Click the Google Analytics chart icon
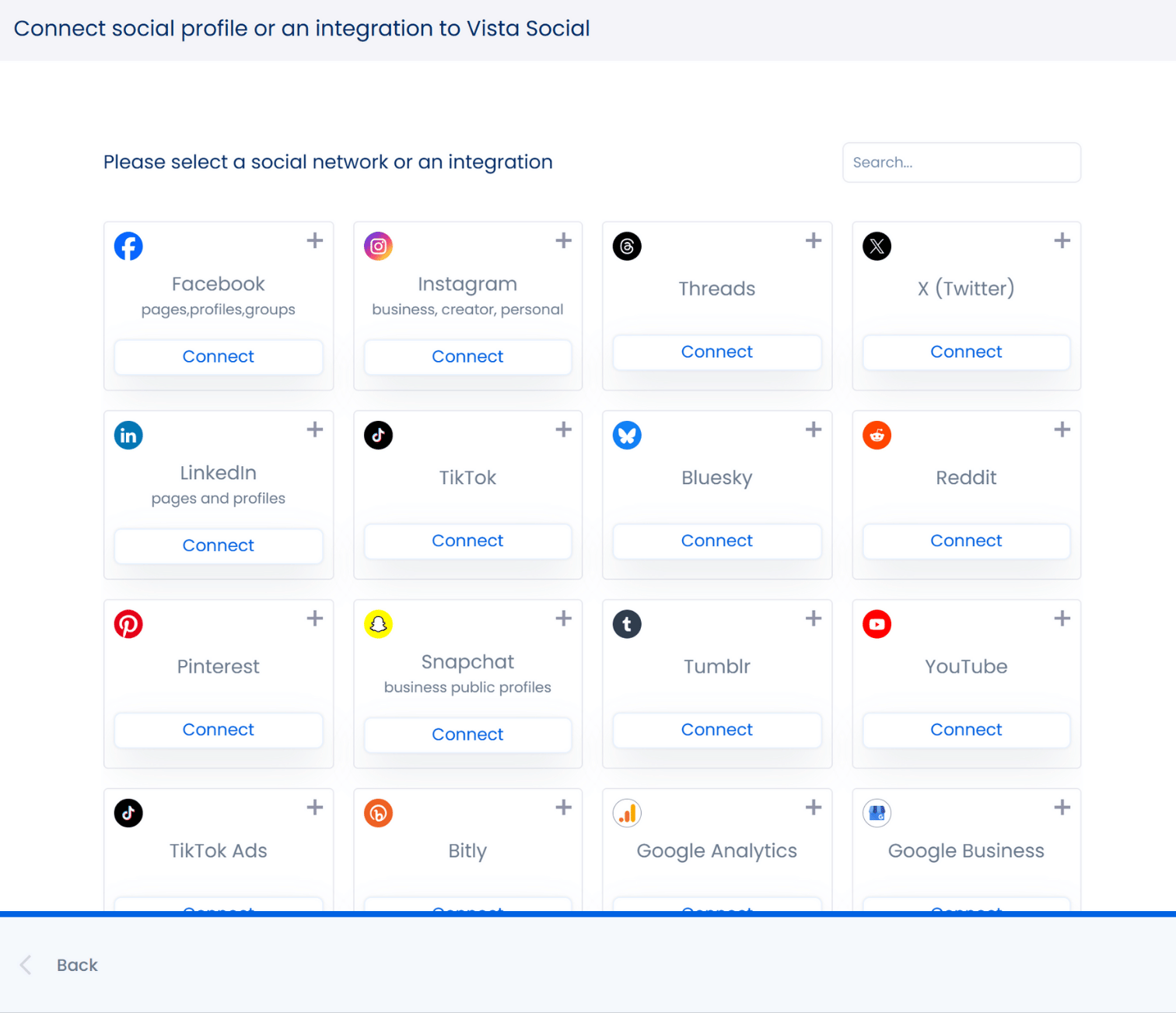1176x1013 pixels. tap(627, 814)
